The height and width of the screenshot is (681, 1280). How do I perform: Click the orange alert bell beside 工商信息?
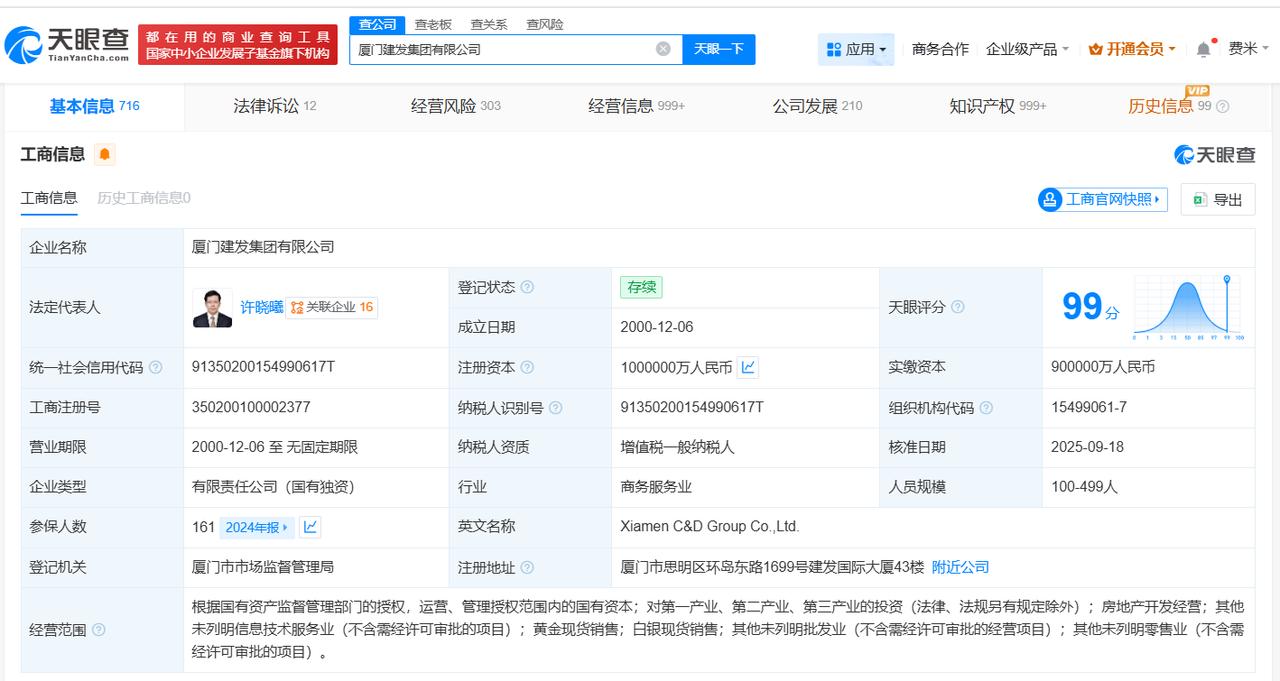105,154
